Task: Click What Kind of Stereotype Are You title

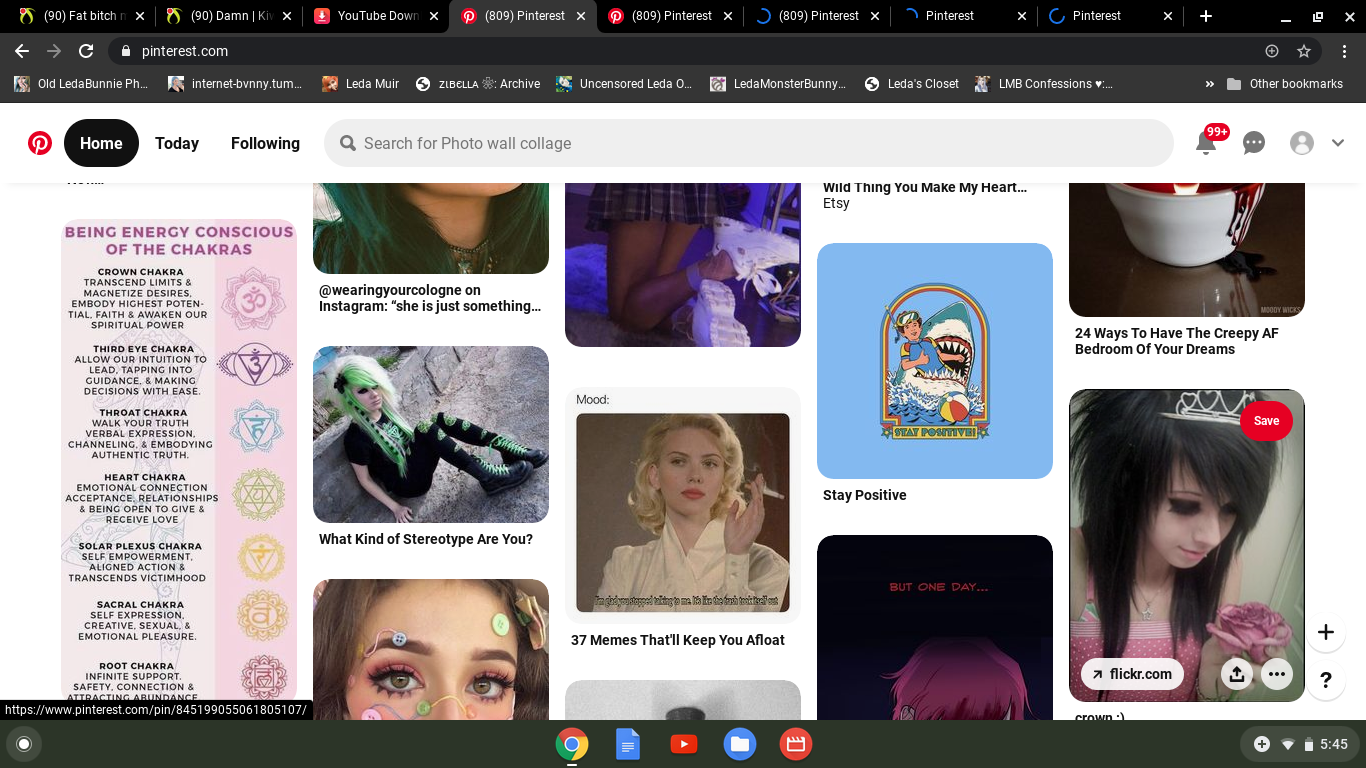Action: [426, 539]
